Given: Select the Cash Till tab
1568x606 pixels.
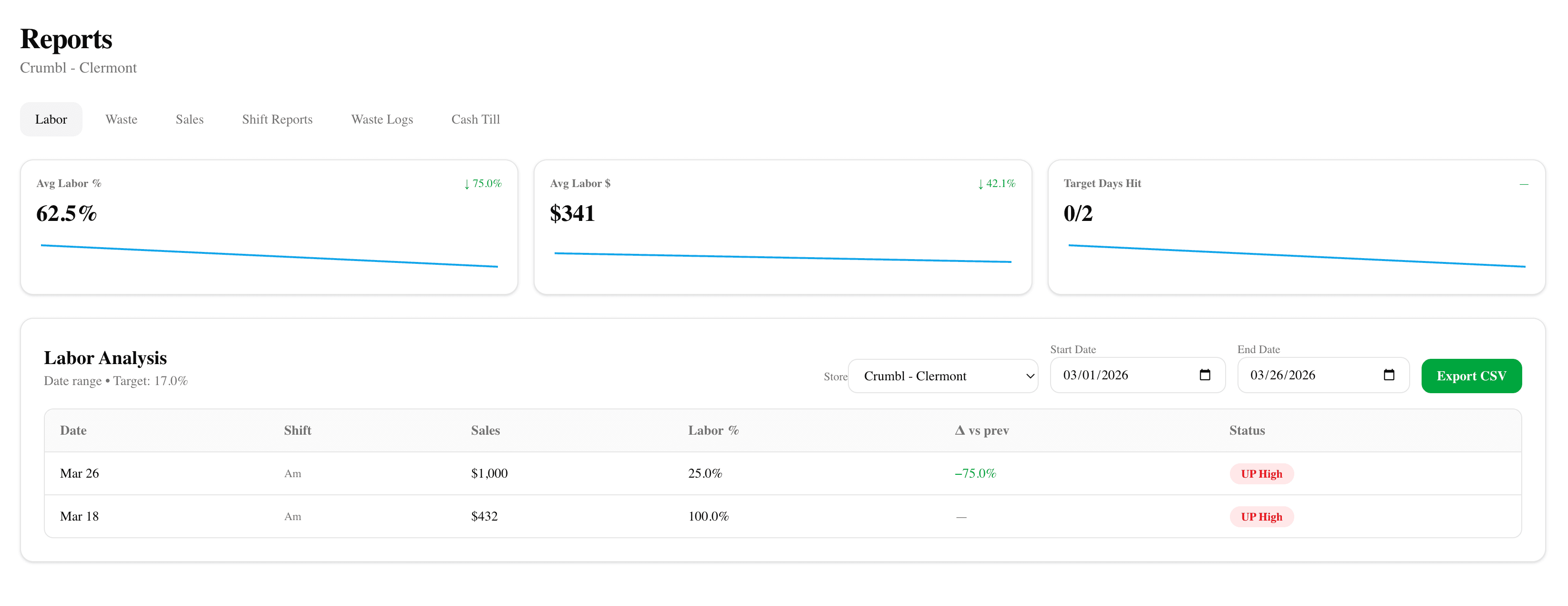Looking at the screenshot, I should click(475, 119).
